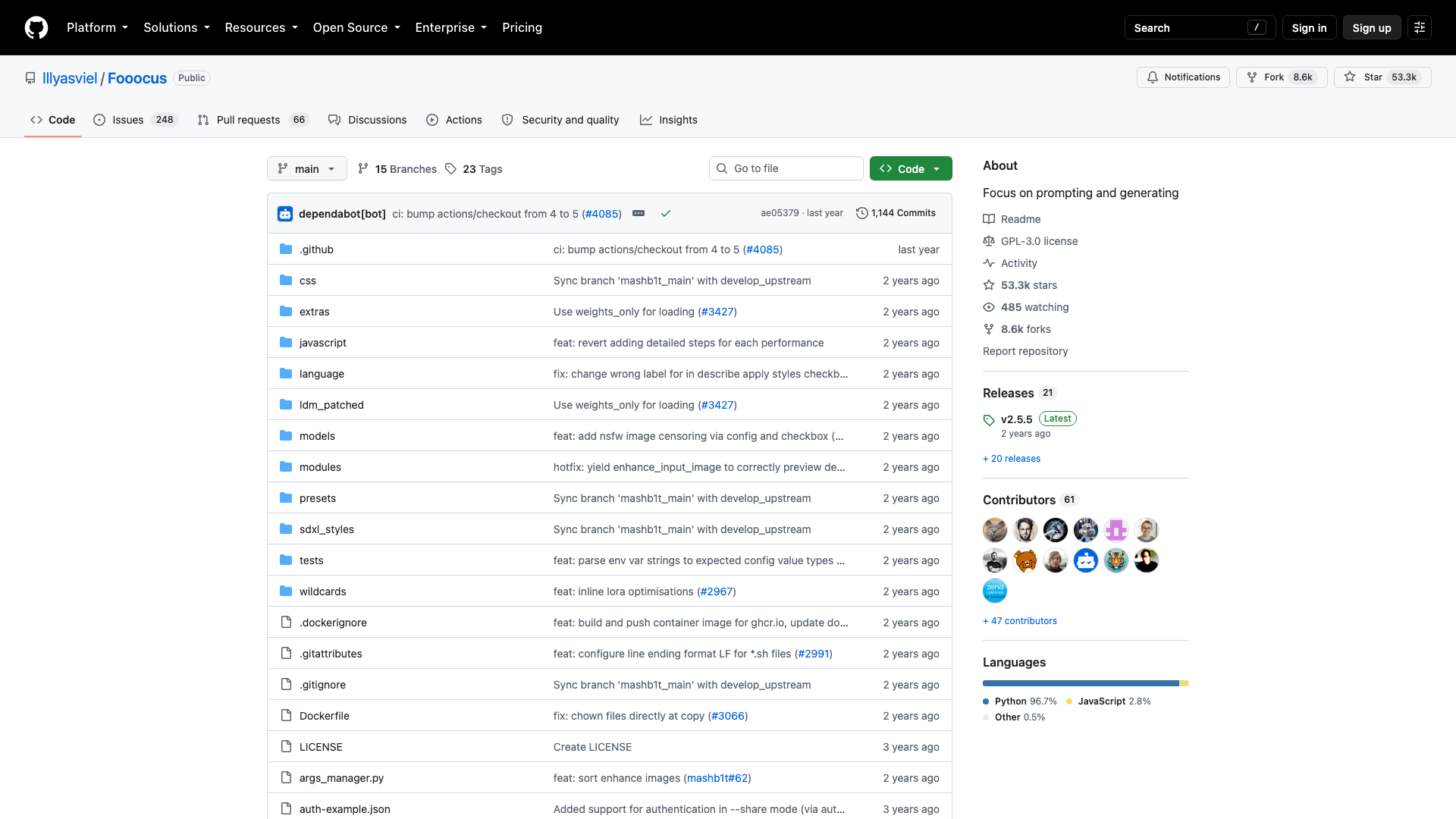Expand the Solutions menu
The height and width of the screenshot is (819, 1456).
tap(177, 27)
